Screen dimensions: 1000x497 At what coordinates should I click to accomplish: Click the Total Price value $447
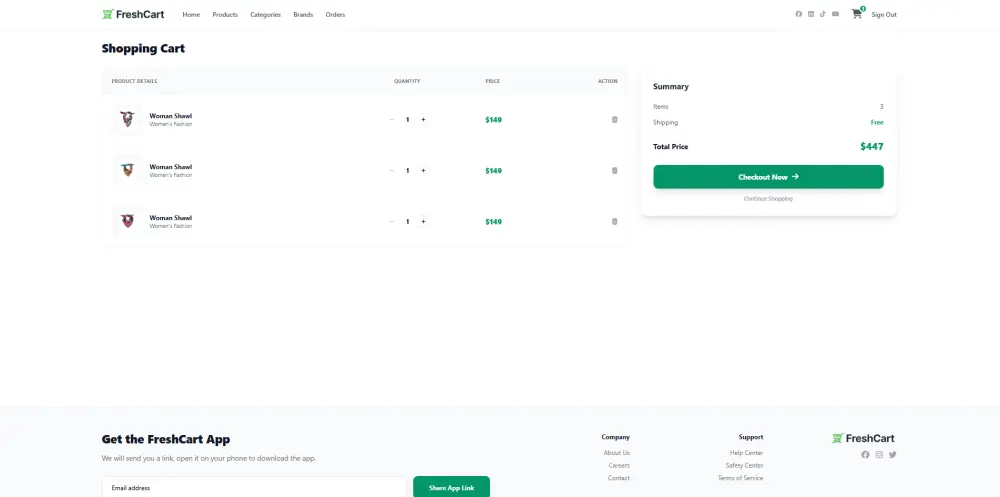coord(872,147)
